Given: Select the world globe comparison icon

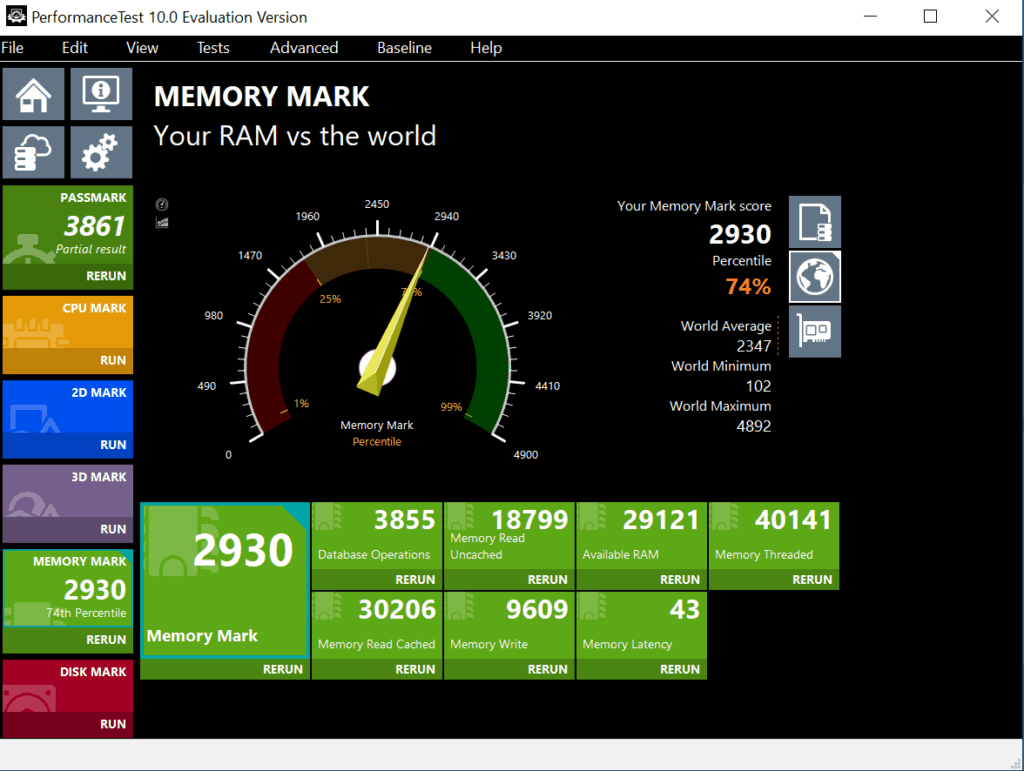Looking at the screenshot, I should pos(814,277).
